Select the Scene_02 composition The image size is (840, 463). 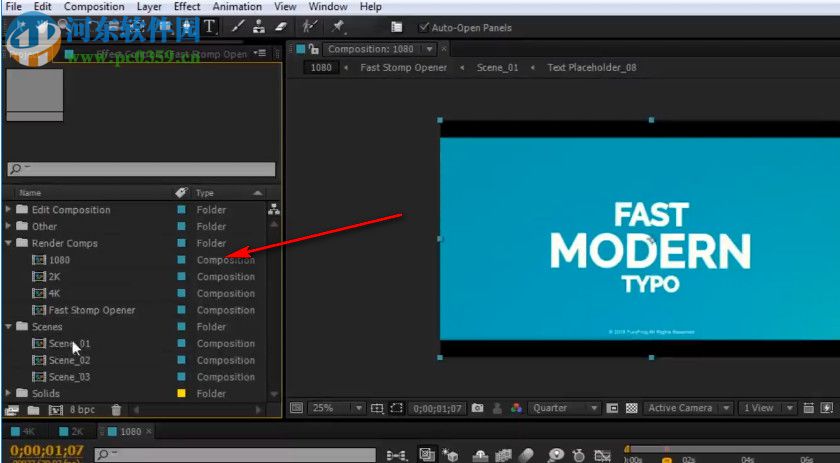click(69, 360)
